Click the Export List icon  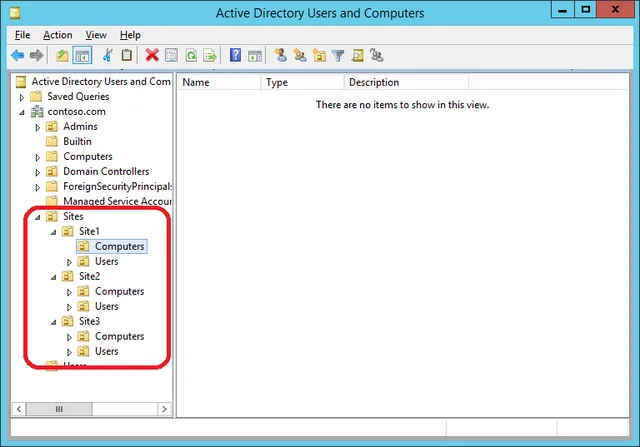click(x=210, y=55)
